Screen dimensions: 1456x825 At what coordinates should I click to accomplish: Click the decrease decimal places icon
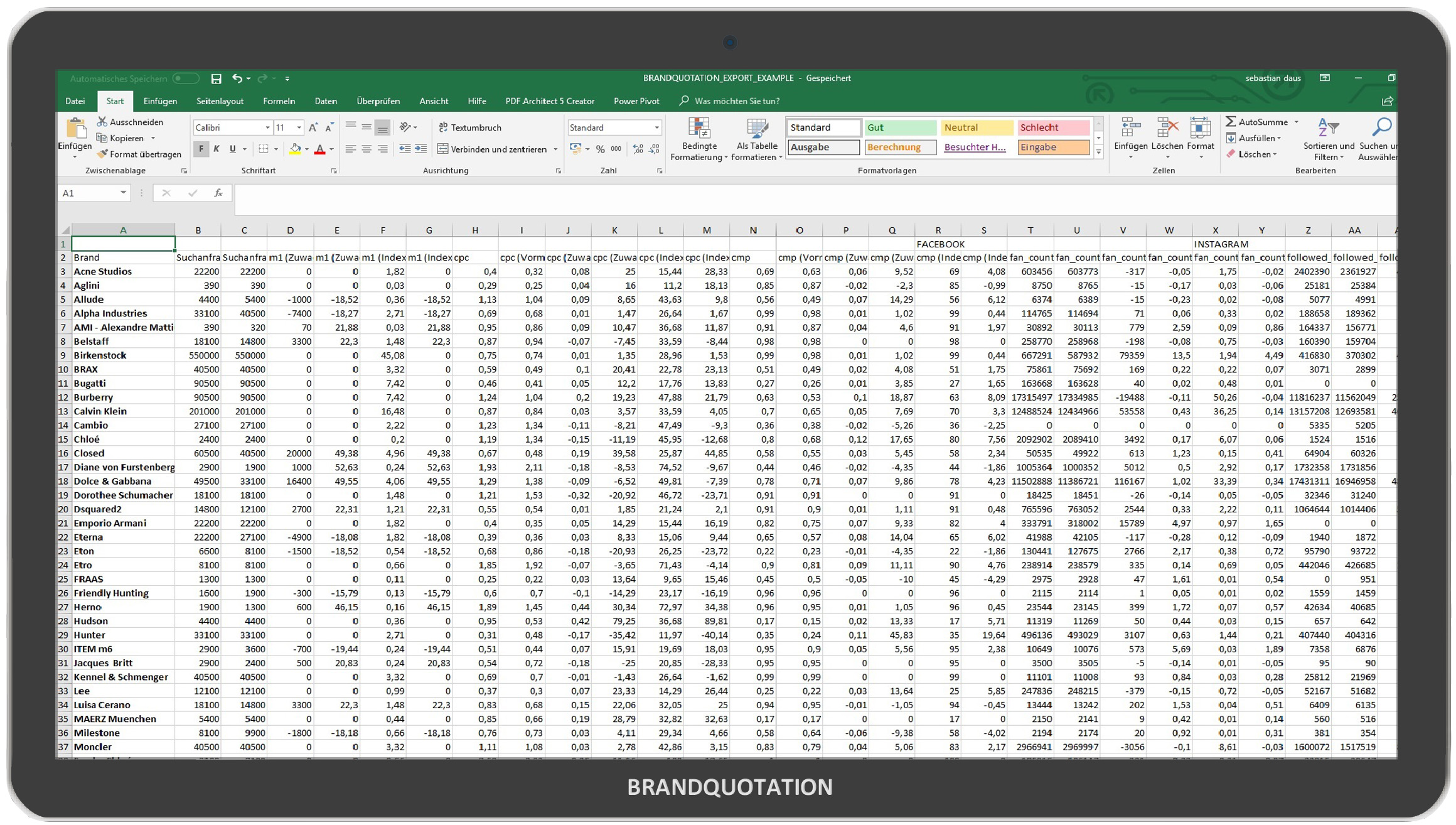point(655,149)
